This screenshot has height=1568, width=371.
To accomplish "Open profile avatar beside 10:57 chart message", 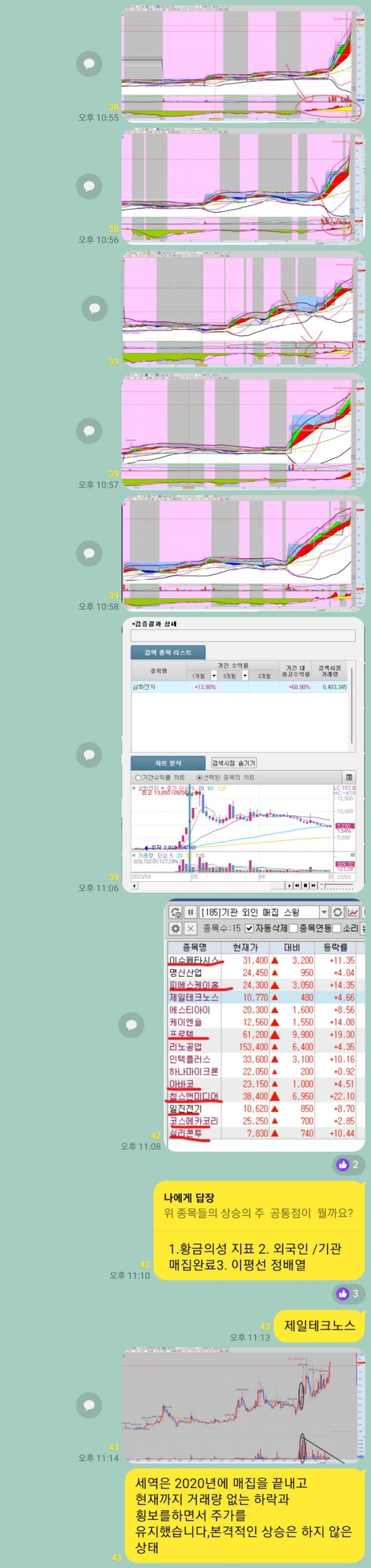I will 89,430.
